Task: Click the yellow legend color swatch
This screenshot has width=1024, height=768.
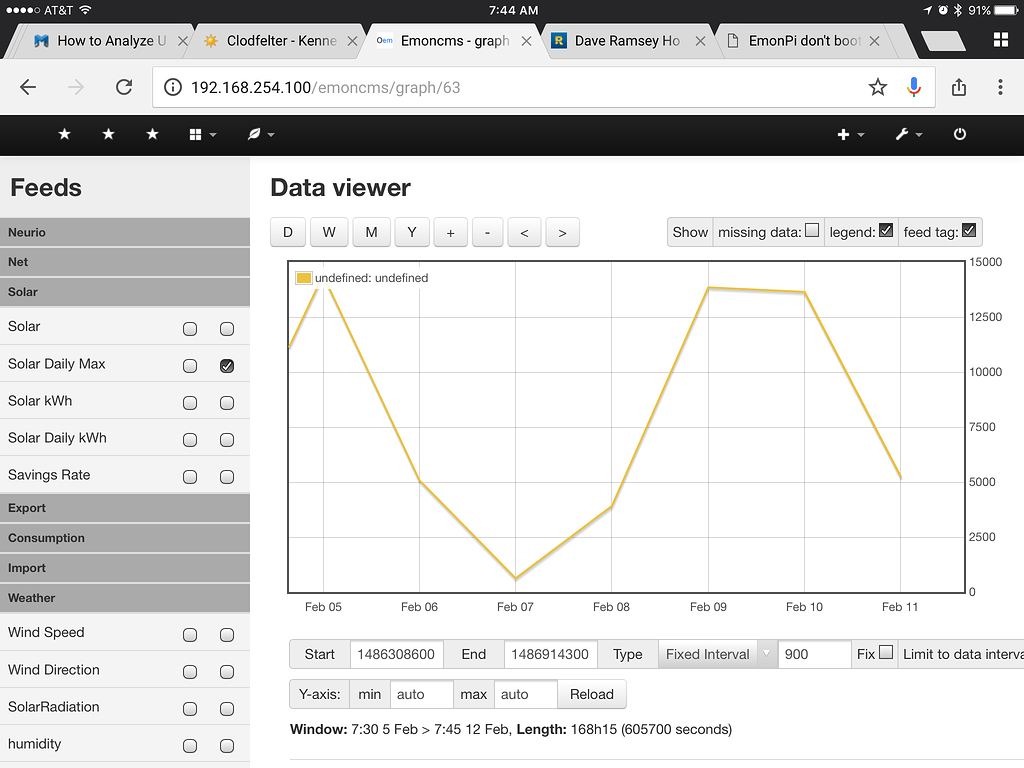Action: (303, 277)
